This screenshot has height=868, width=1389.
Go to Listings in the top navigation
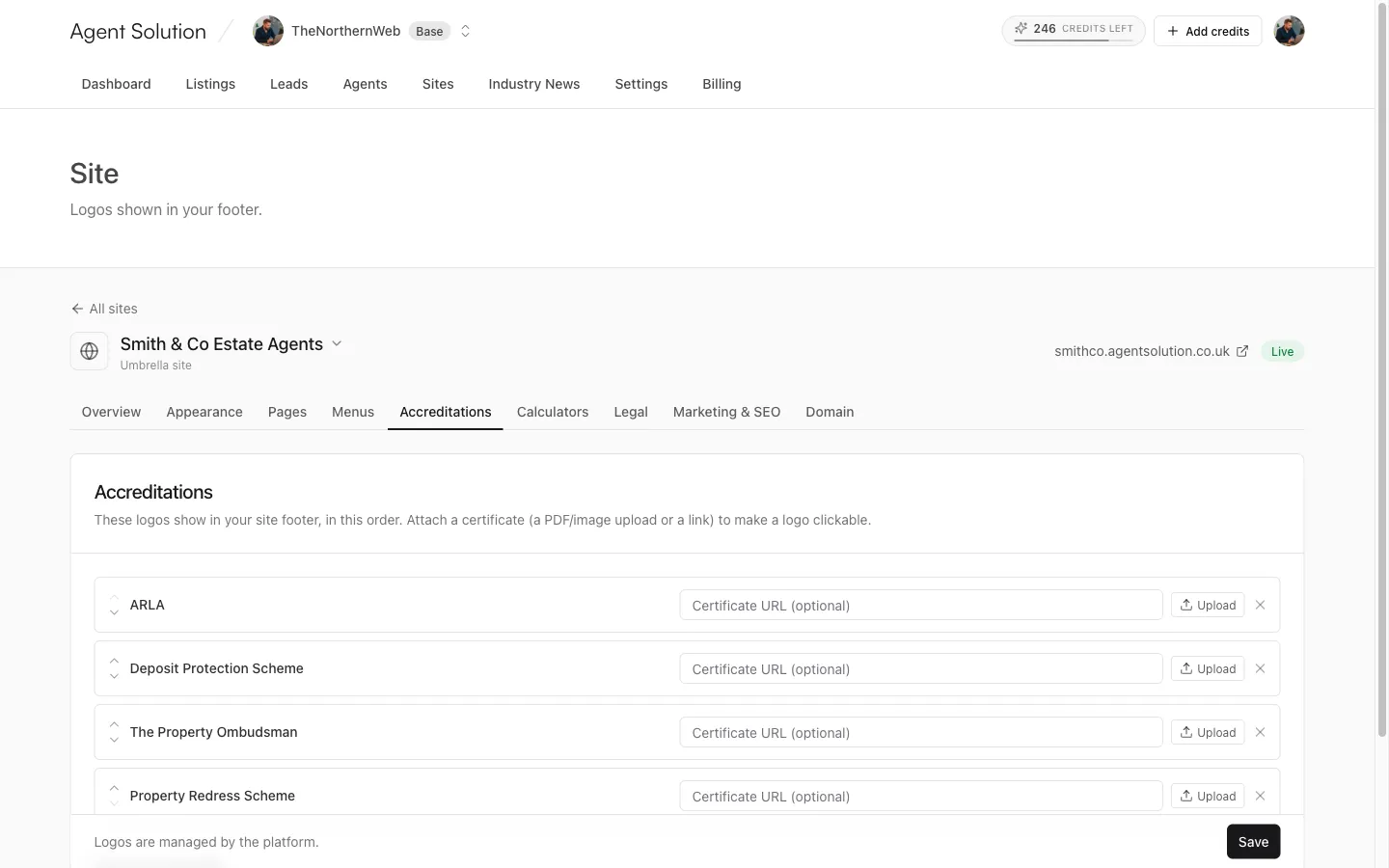point(210,84)
